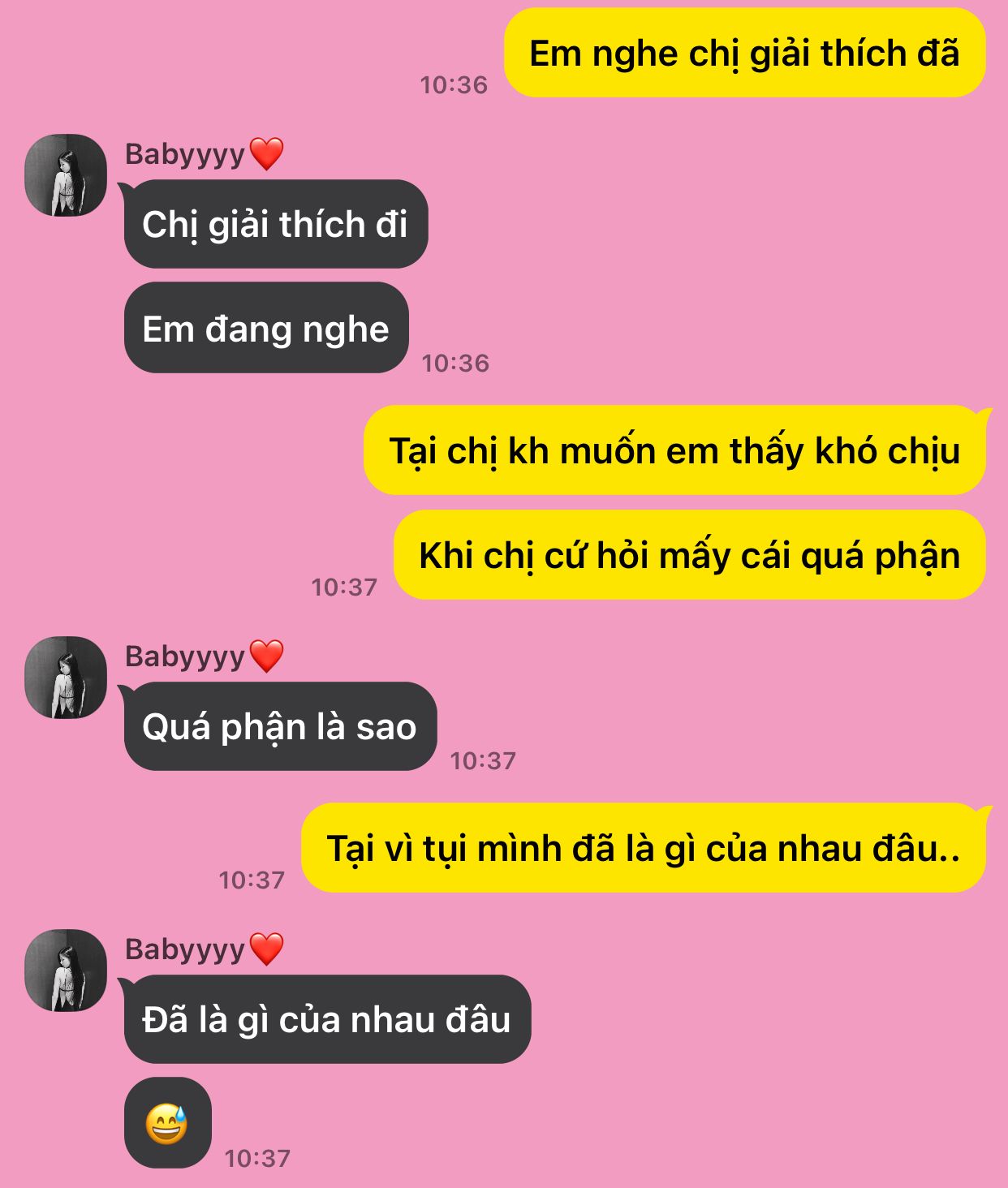Select 'Tại vì tụi mình đã là gì của nhau đâu..' bubble
The image size is (1008, 1188).
pyautogui.click(x=644, y=848)
